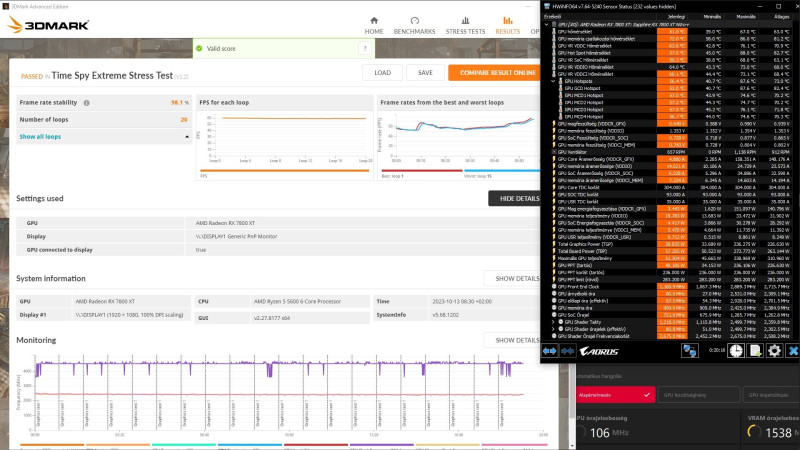Compare result online

(494, 72)
